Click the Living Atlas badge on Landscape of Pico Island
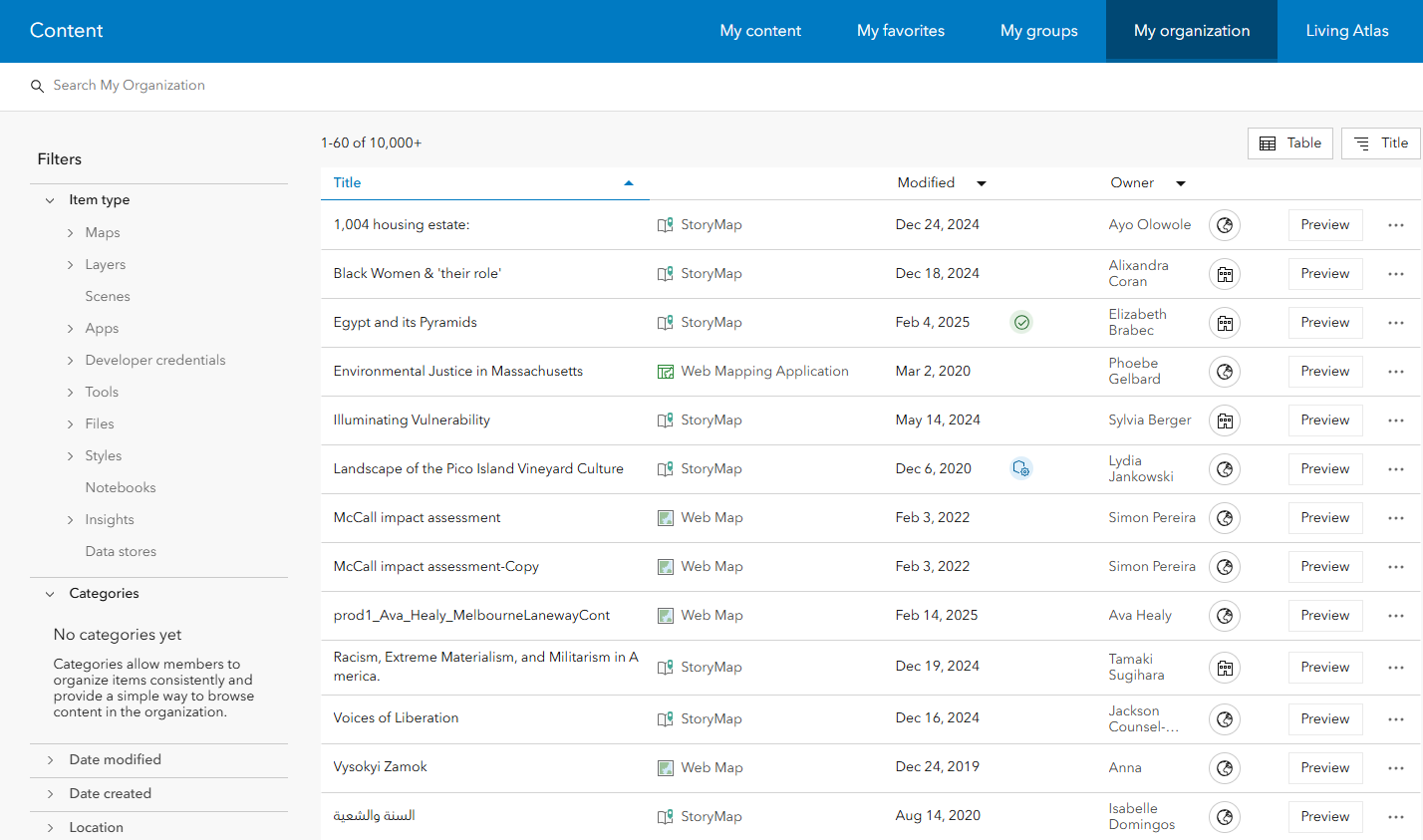Viewport: 1423px width, 840px height. click(x=1021, y=468)
